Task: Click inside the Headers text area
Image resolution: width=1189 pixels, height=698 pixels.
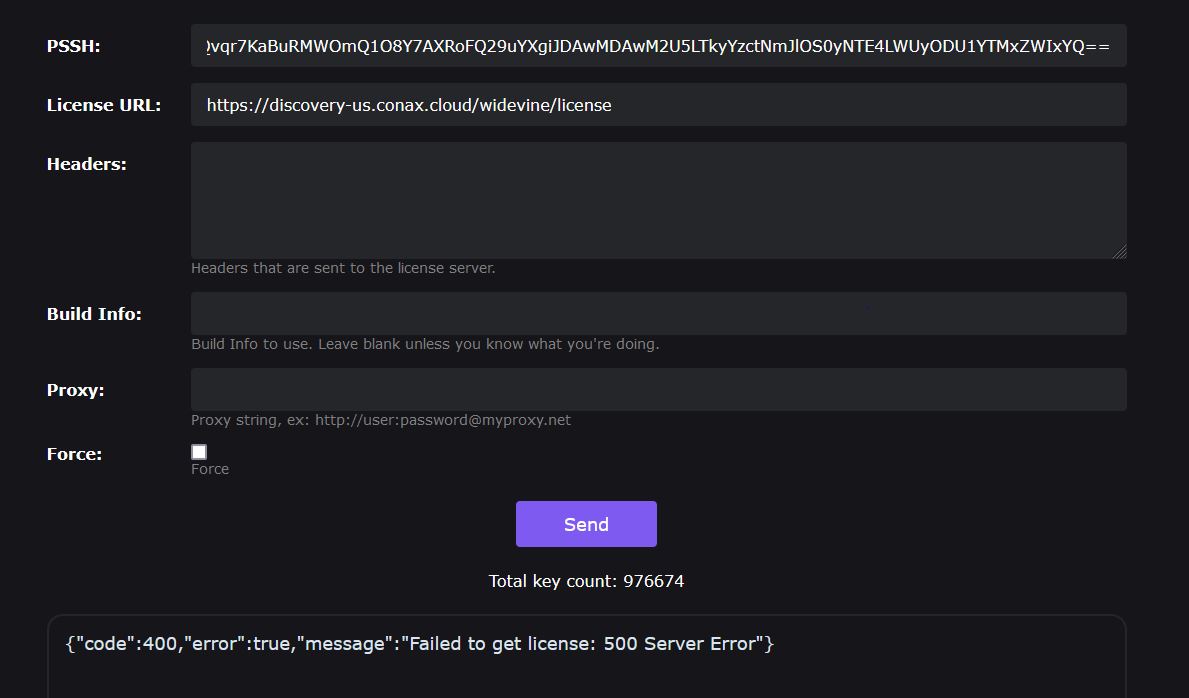Action: coord(658,200)
